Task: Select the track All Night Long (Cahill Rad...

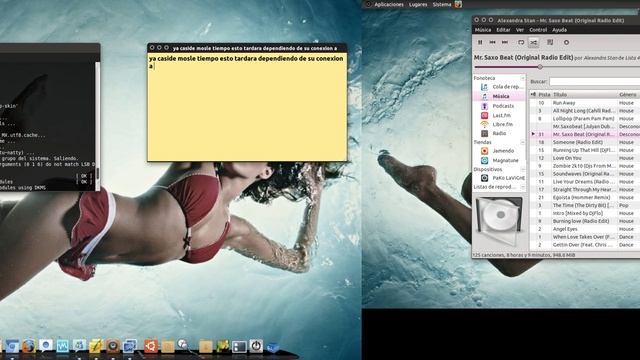Action: click(584, 111)
